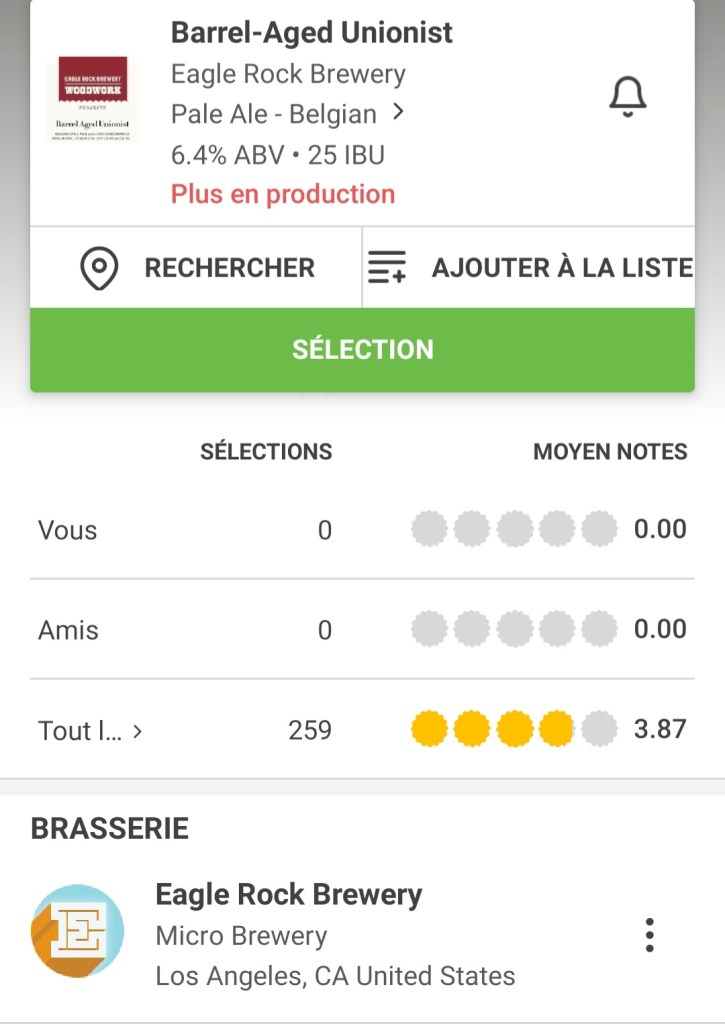Open the Eagle Rock Brewery name in Brasserie
725x1024 pixels.
(288, 894)
